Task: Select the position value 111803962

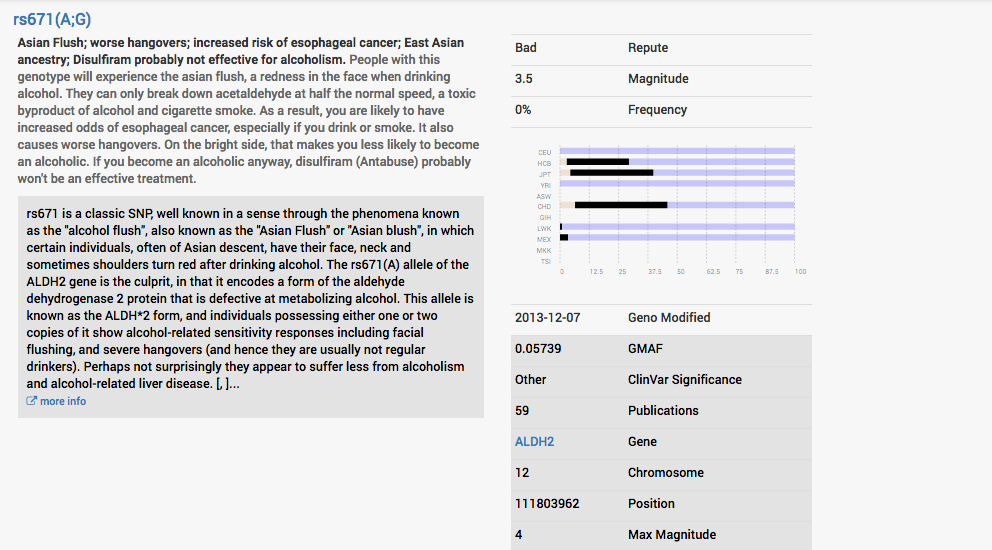Action: tap(547, 504)
